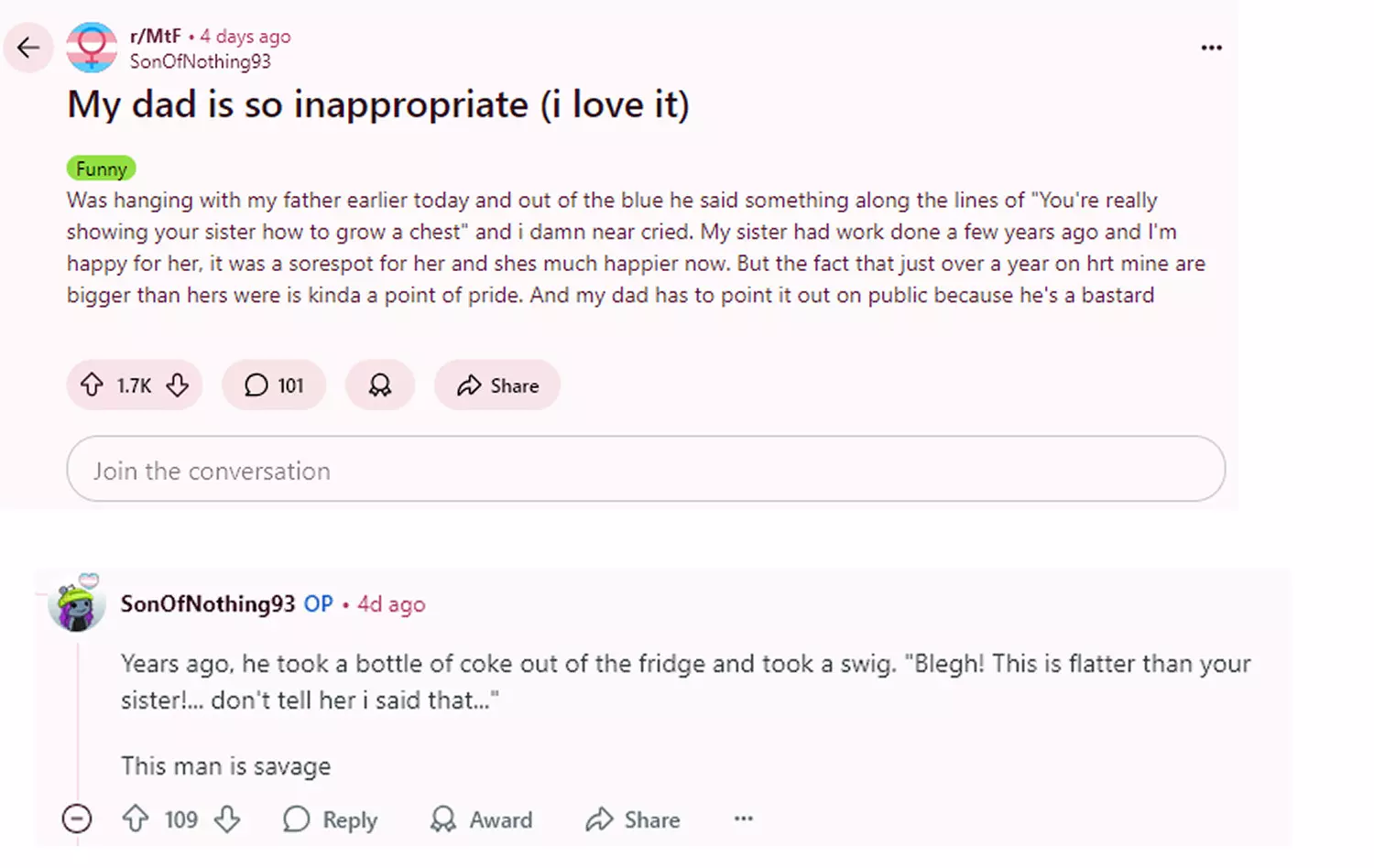1374x868 pixels.
Task: Downvote the SonOfNothing93 comment
Action: (x=227, y=819)
